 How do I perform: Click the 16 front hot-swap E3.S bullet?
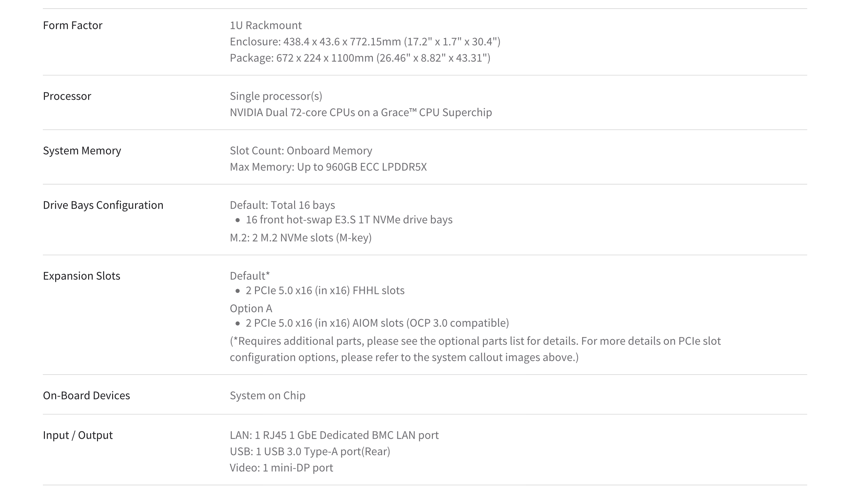tap(349, 220)
